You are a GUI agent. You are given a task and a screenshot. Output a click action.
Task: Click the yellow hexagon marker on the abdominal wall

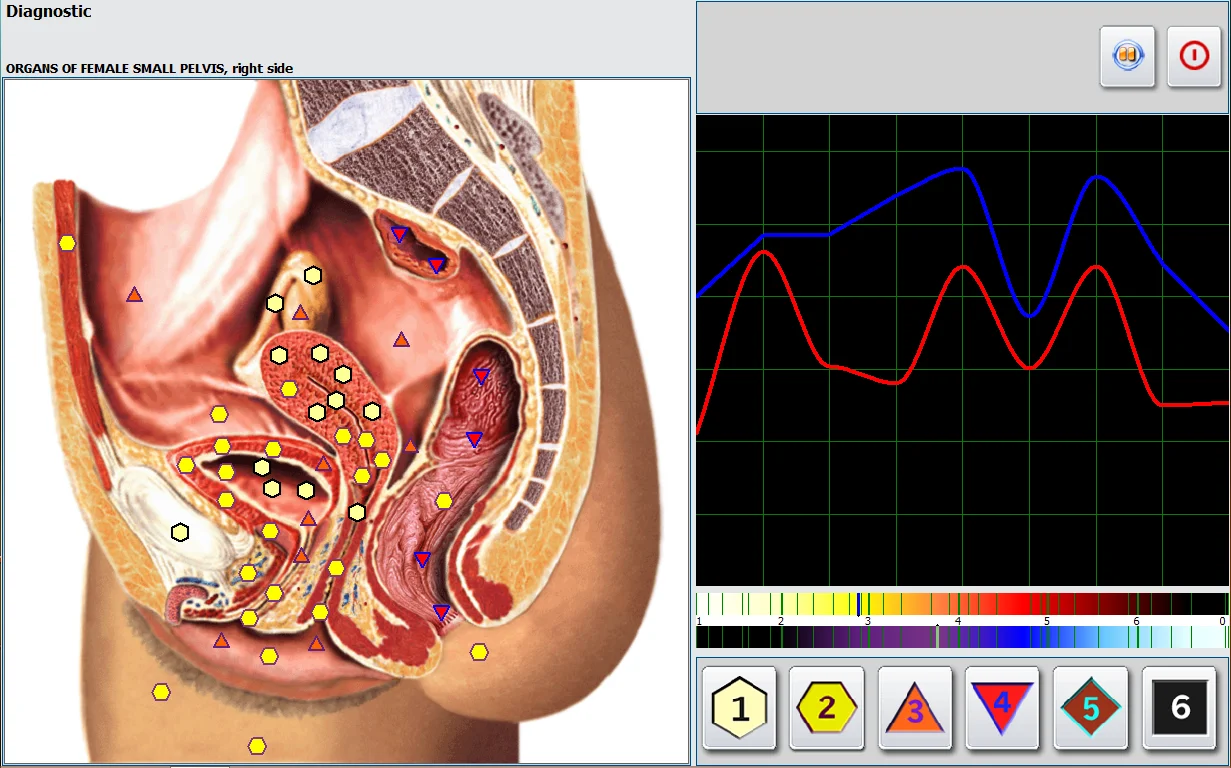(67, 243)
